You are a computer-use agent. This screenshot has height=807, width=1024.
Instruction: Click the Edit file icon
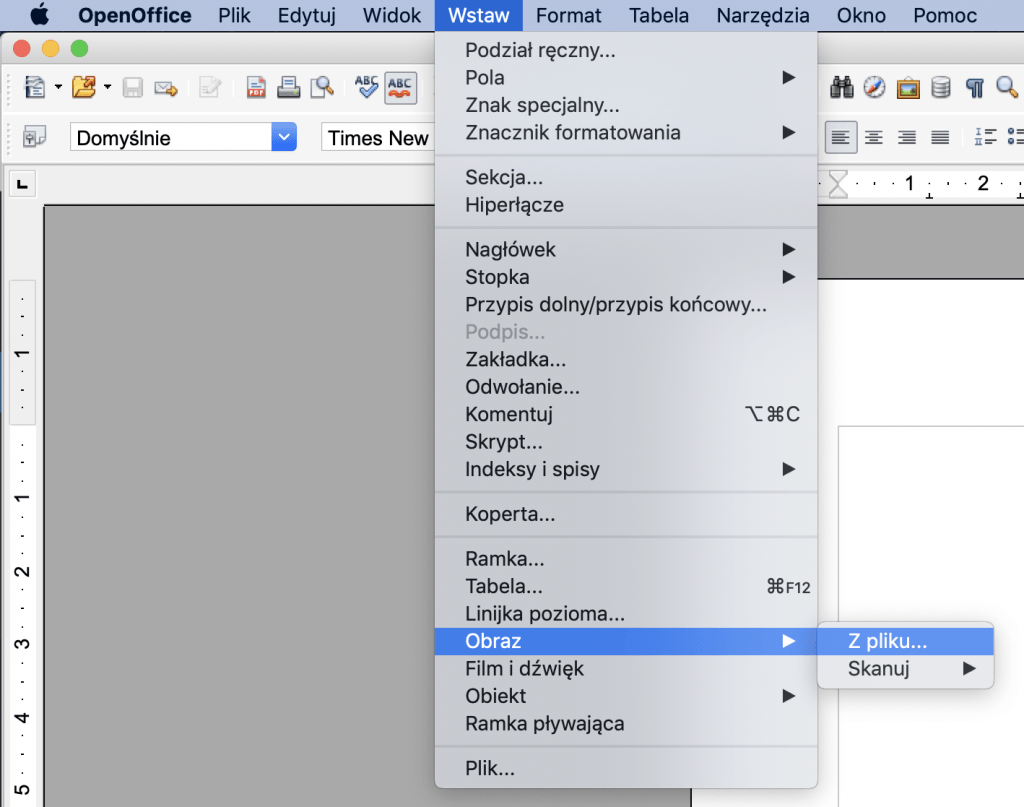tap(210, 87)
